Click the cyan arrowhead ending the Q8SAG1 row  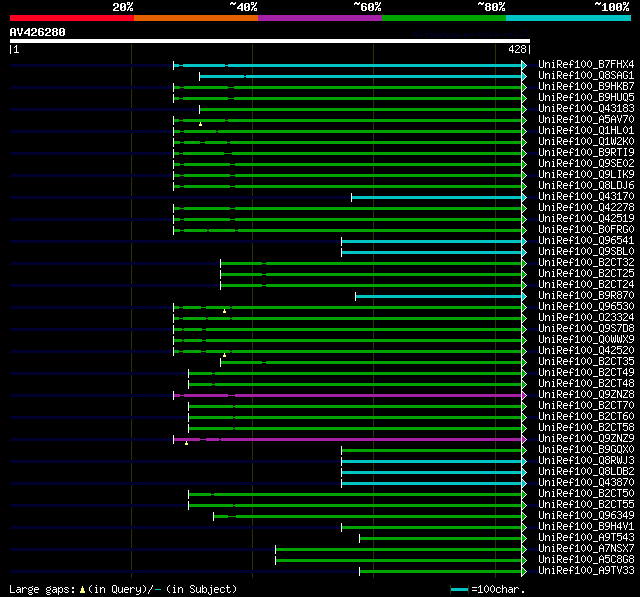[524, 76]
